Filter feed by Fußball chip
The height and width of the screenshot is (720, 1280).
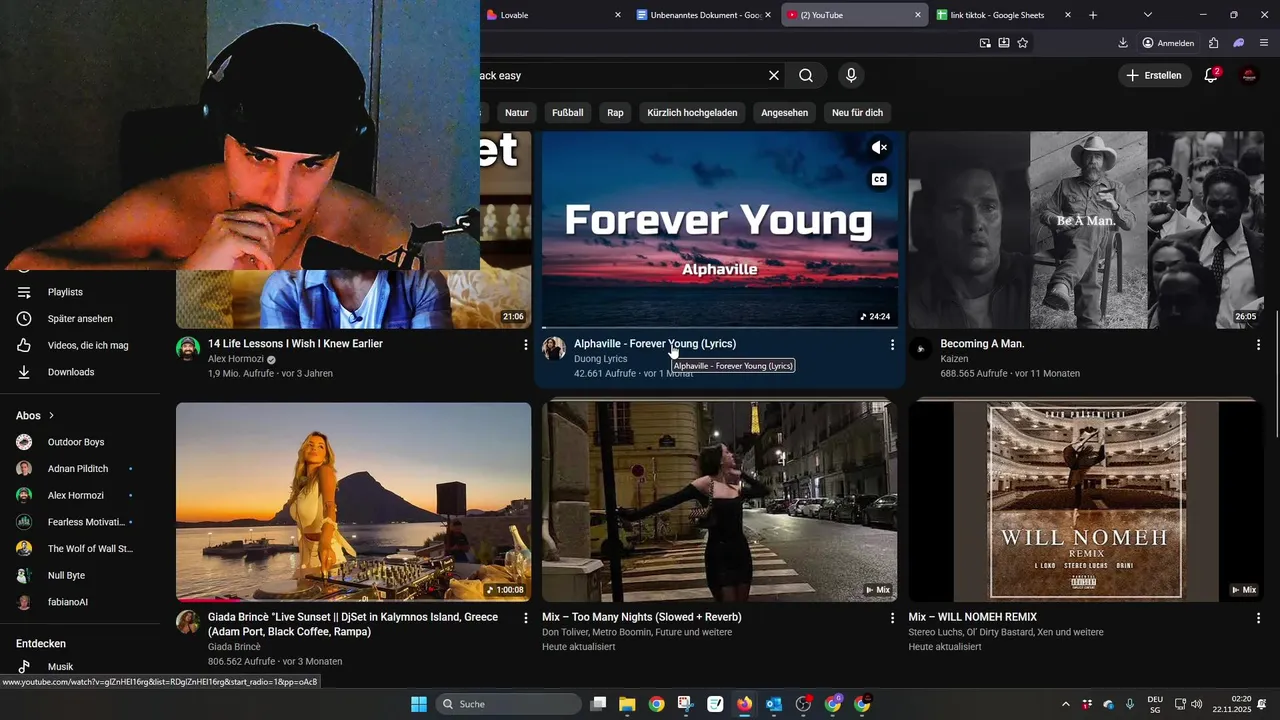tap(567, 113)
